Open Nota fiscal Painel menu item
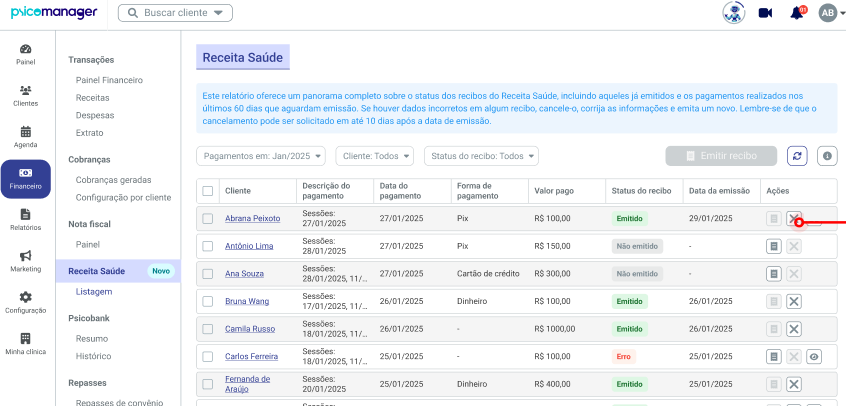 87,245
